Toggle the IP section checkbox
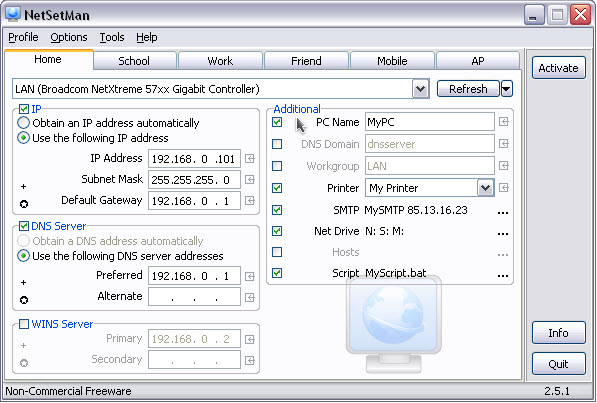 point(24,109)
